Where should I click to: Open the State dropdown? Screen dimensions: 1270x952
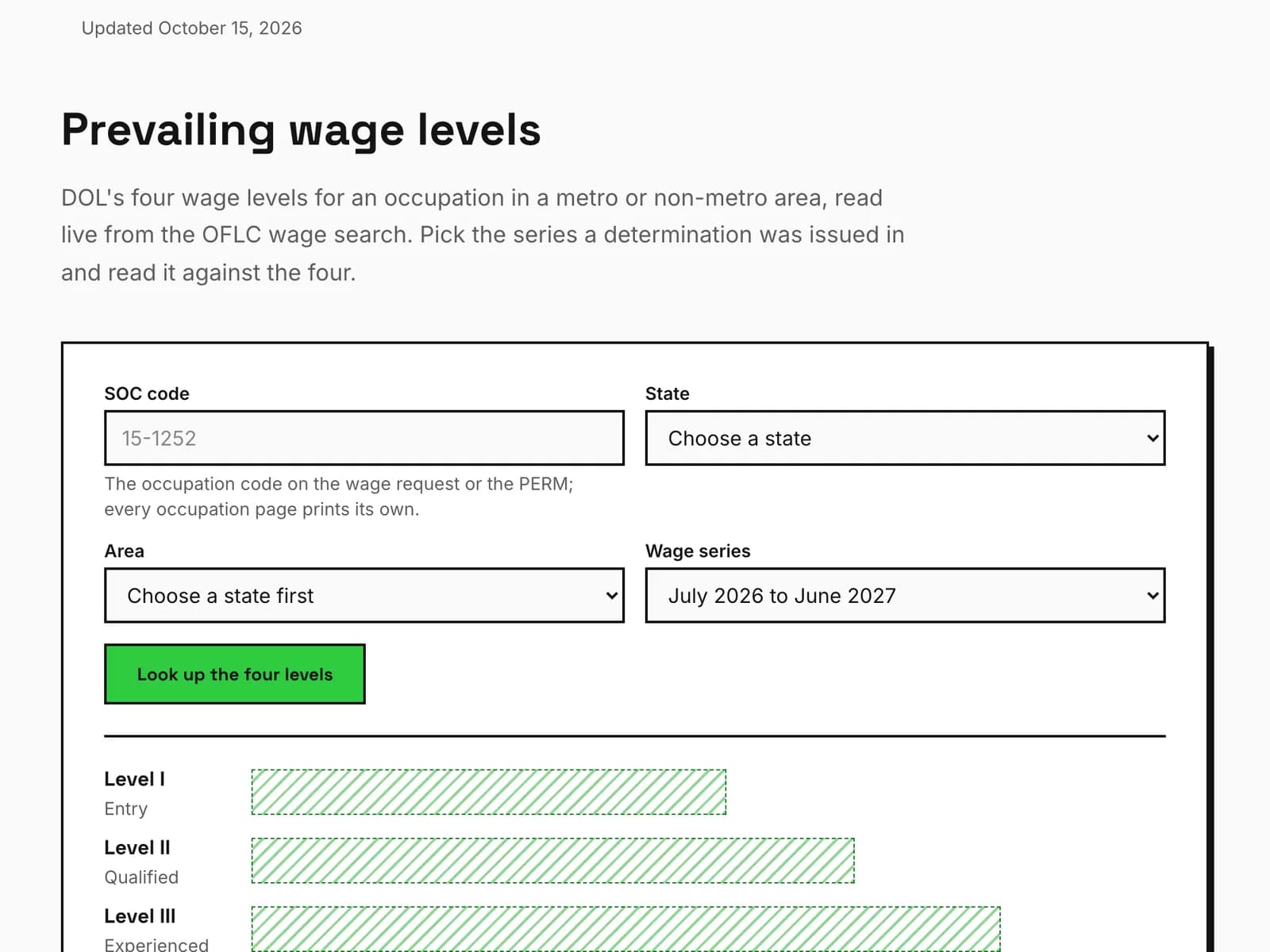[905, 438]
